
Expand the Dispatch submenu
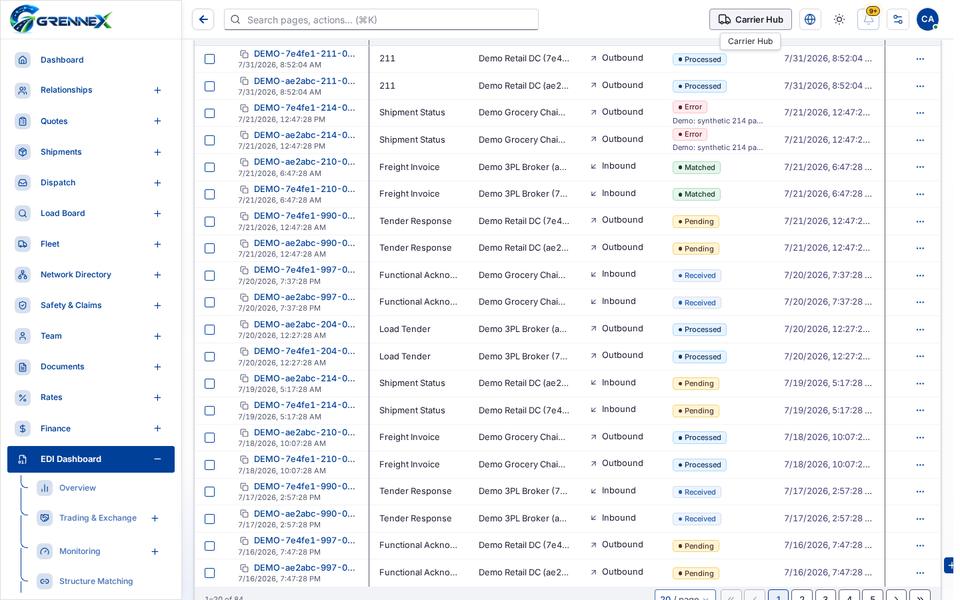pos(157,182)
